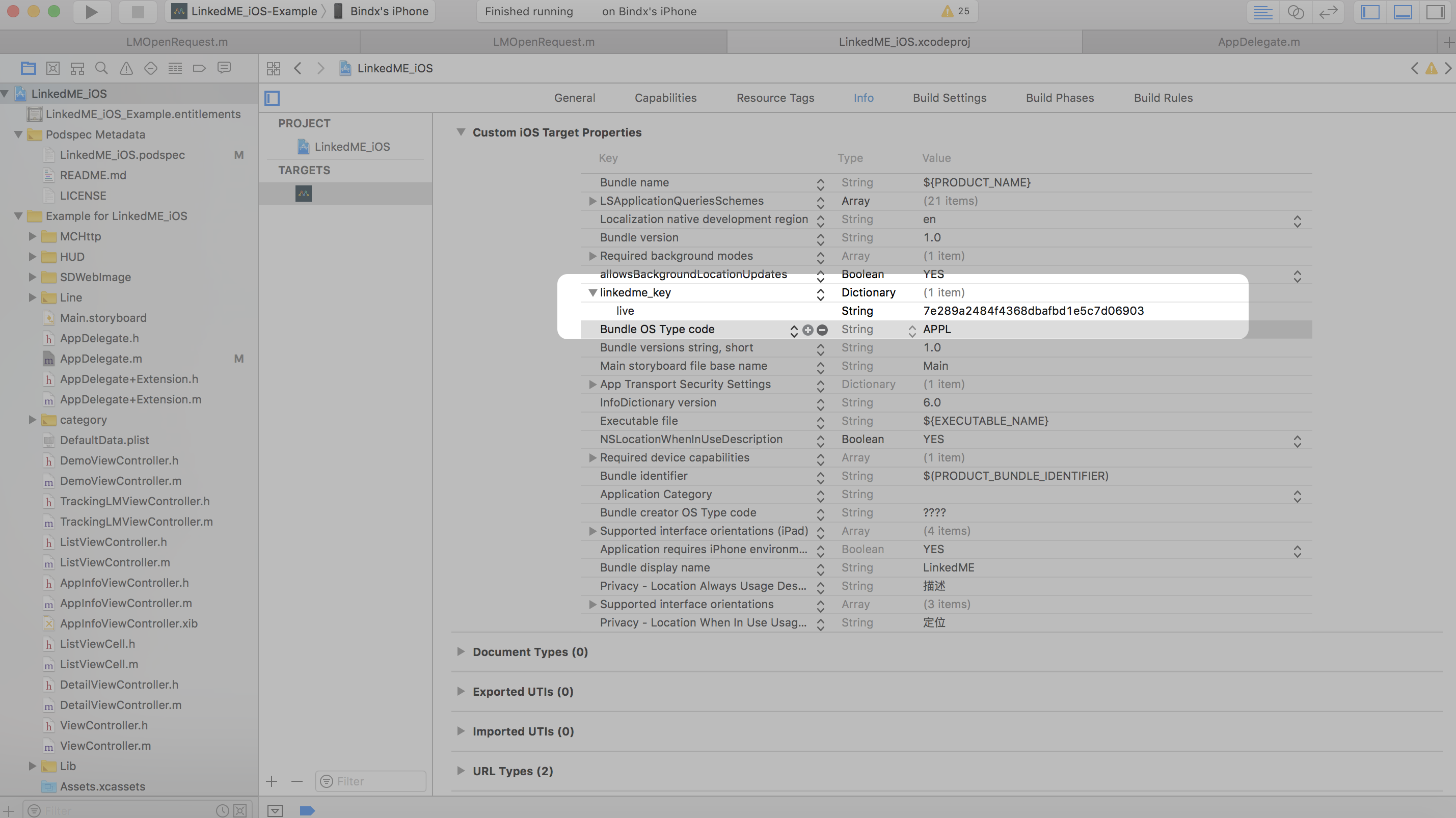The height and width of the screenshot is (818, 1456).
Task: Expand the MCHttp folder
Action: coord(32,236)
